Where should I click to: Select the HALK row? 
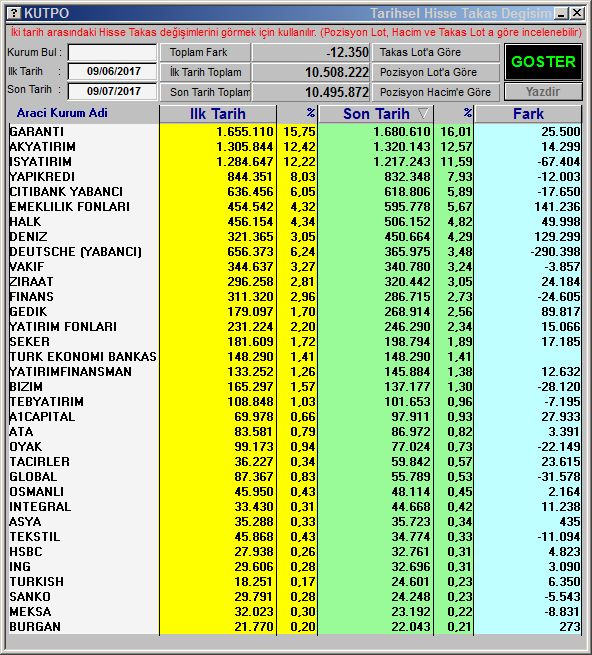pos(295,222)
